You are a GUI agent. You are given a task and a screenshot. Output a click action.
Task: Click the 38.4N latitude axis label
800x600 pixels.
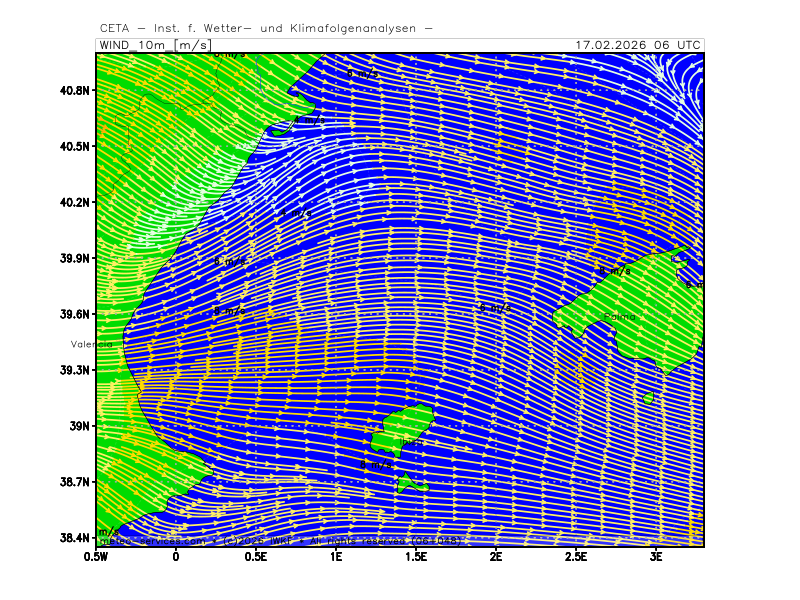click(x=76, y=538)
